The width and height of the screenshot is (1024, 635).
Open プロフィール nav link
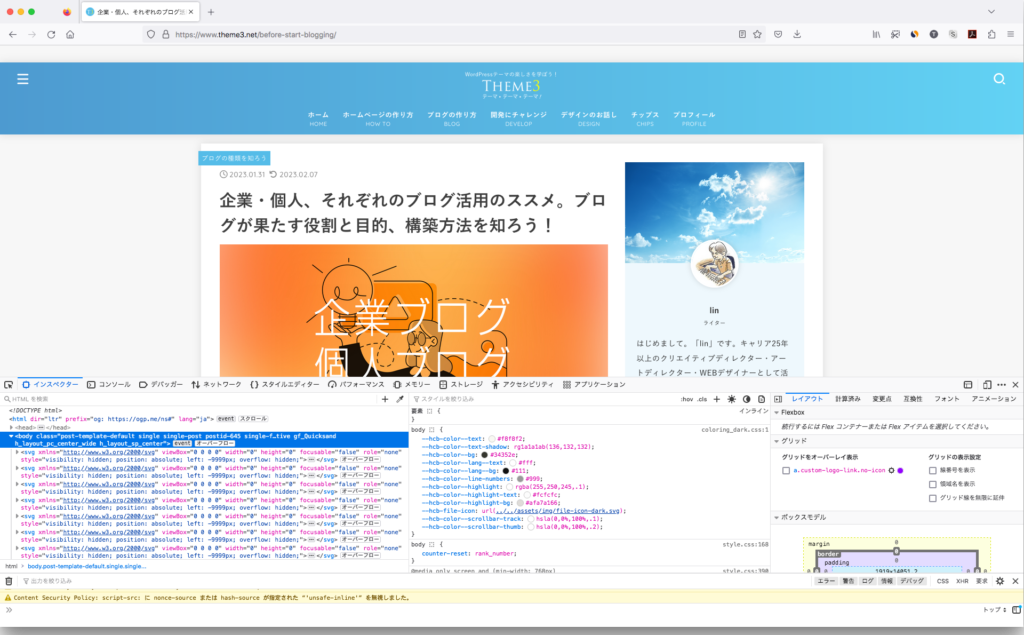(694, 118)
